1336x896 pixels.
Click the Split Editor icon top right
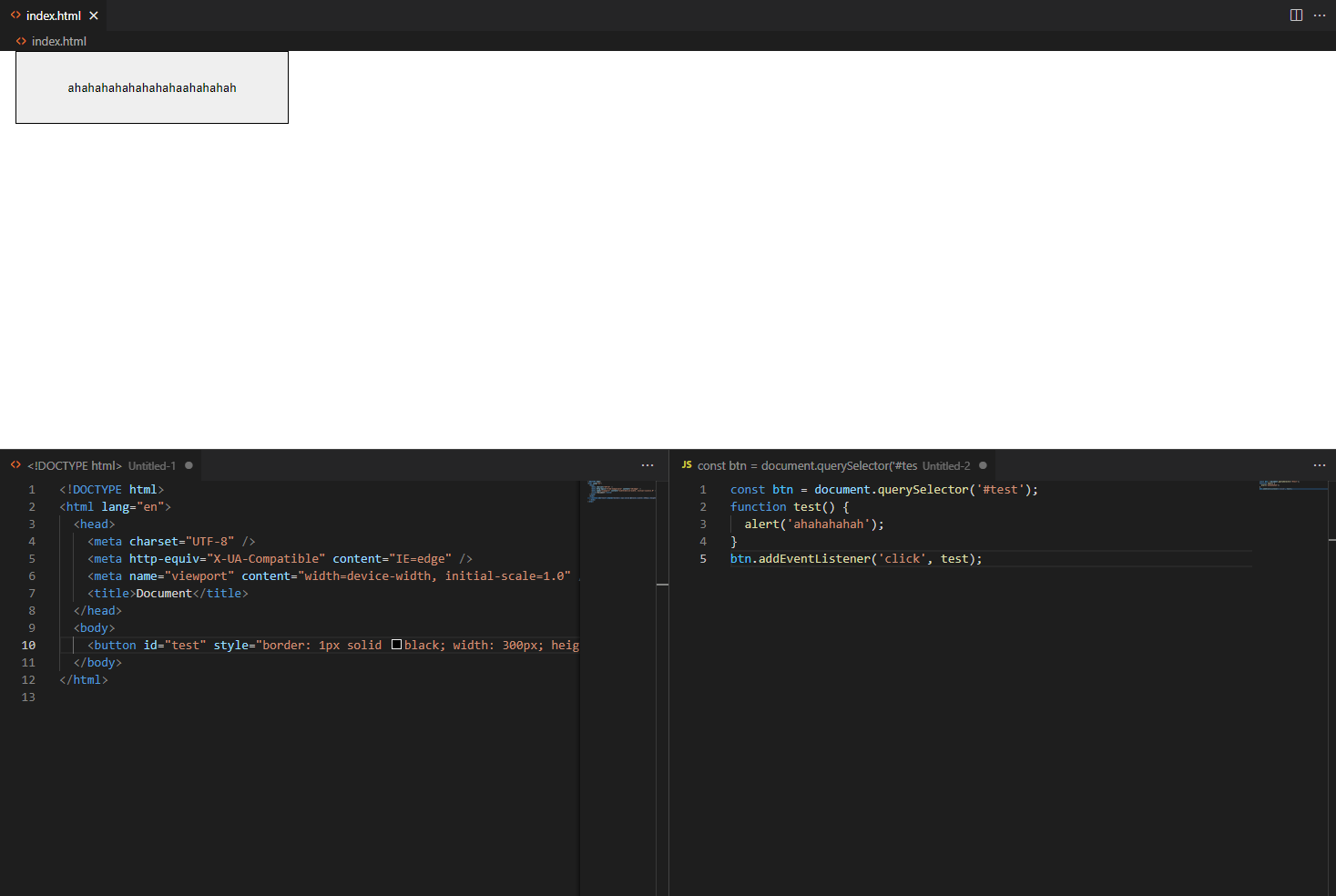(1295, 15)
